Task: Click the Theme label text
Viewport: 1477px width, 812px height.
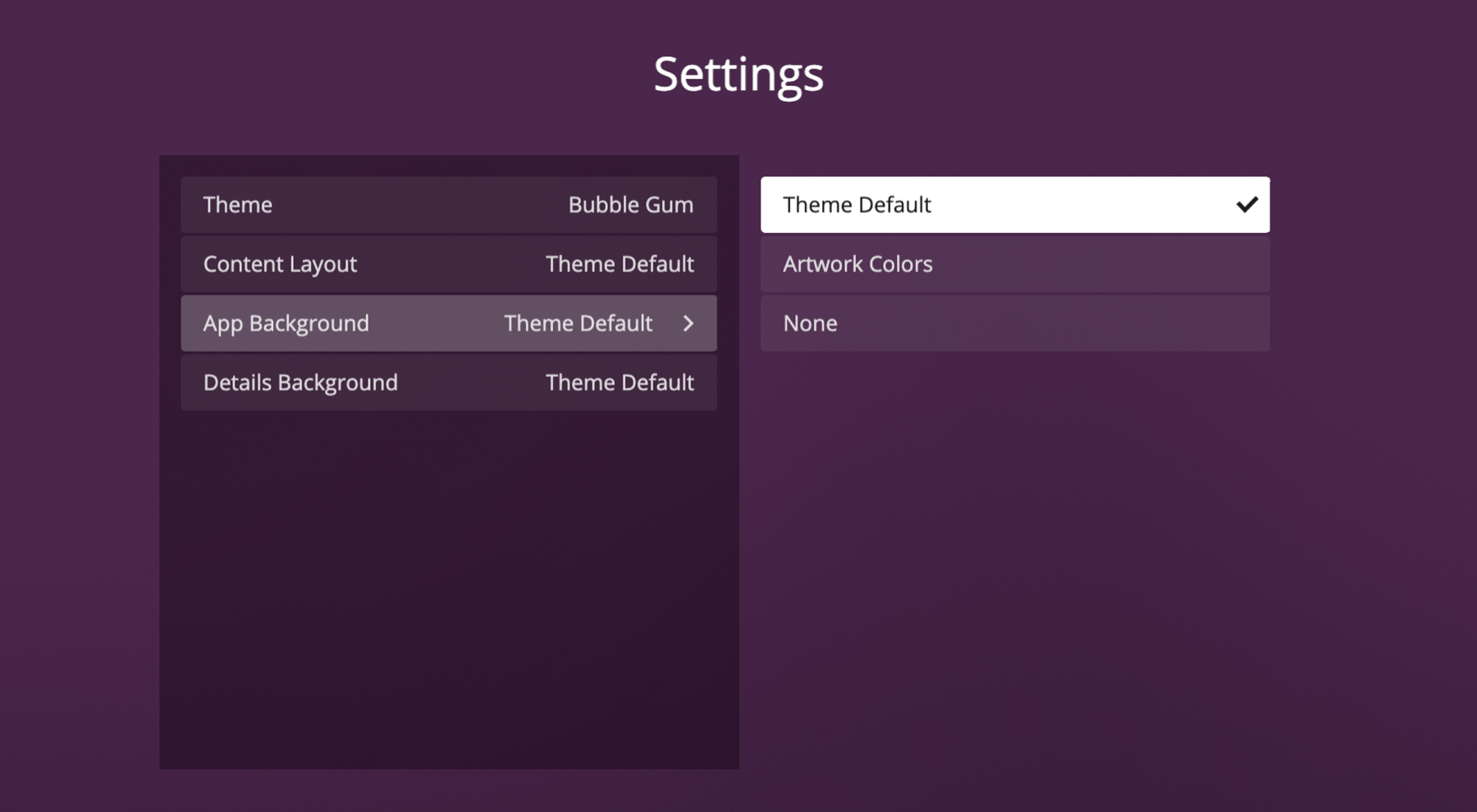Action: pos(237,204)
